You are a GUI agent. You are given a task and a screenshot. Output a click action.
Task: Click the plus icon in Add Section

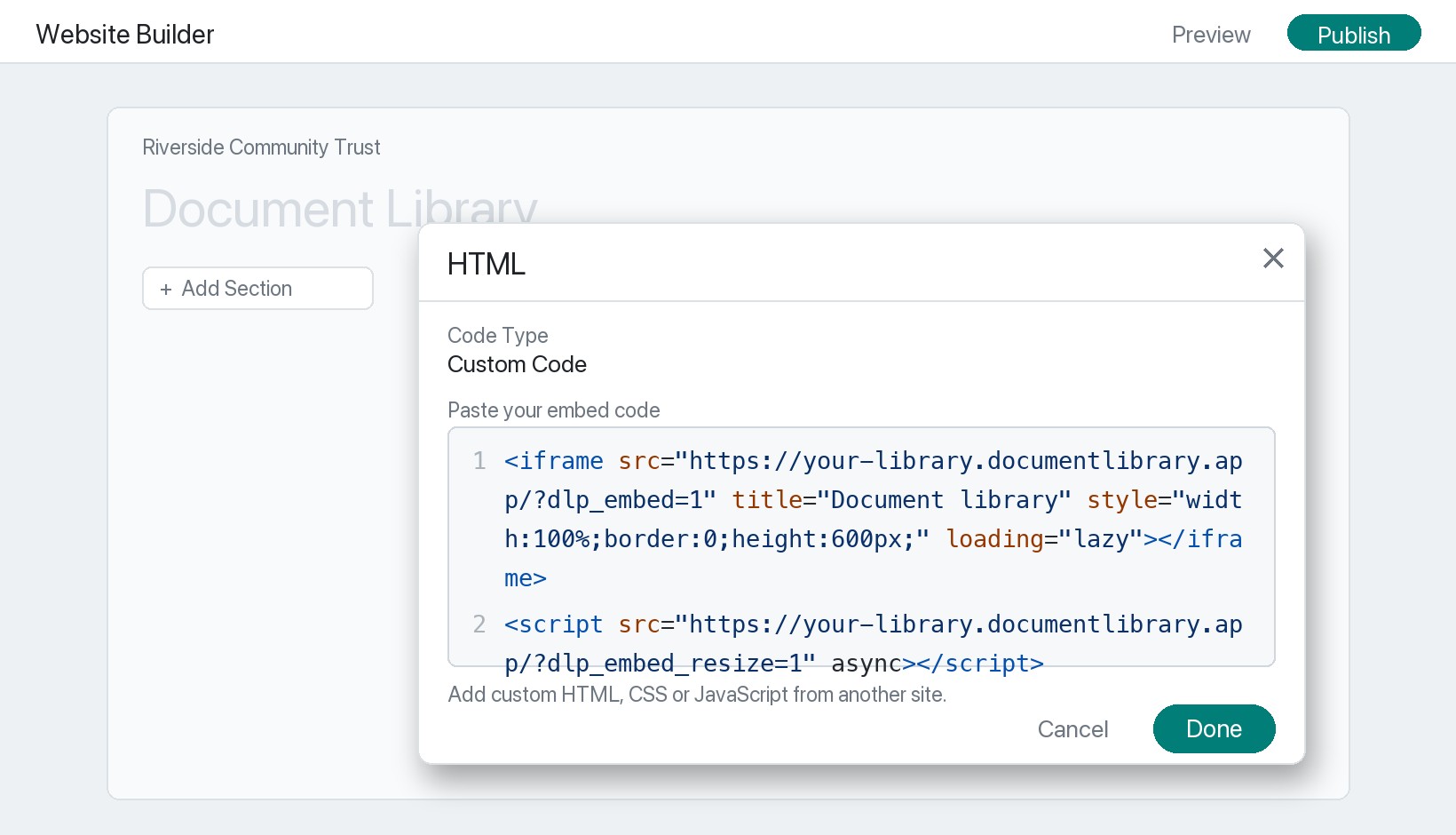click(x=166, y=290)
